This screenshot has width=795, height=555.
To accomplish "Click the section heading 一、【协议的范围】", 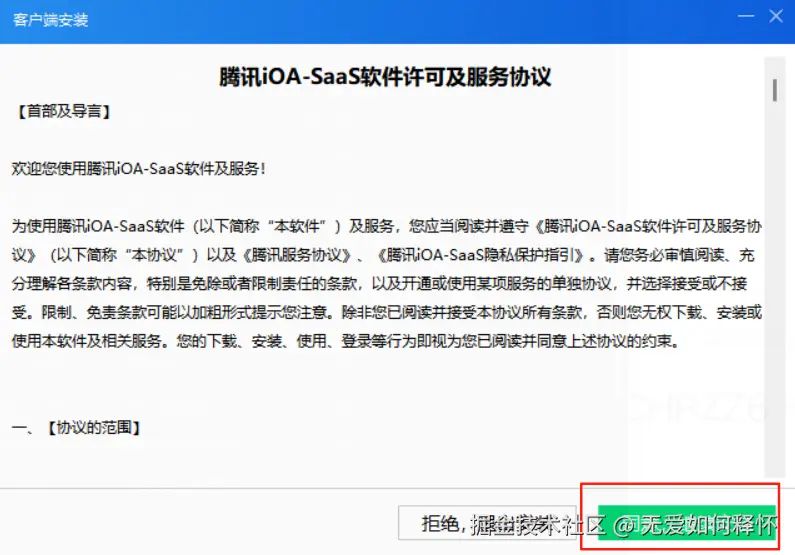I will 77,428.
